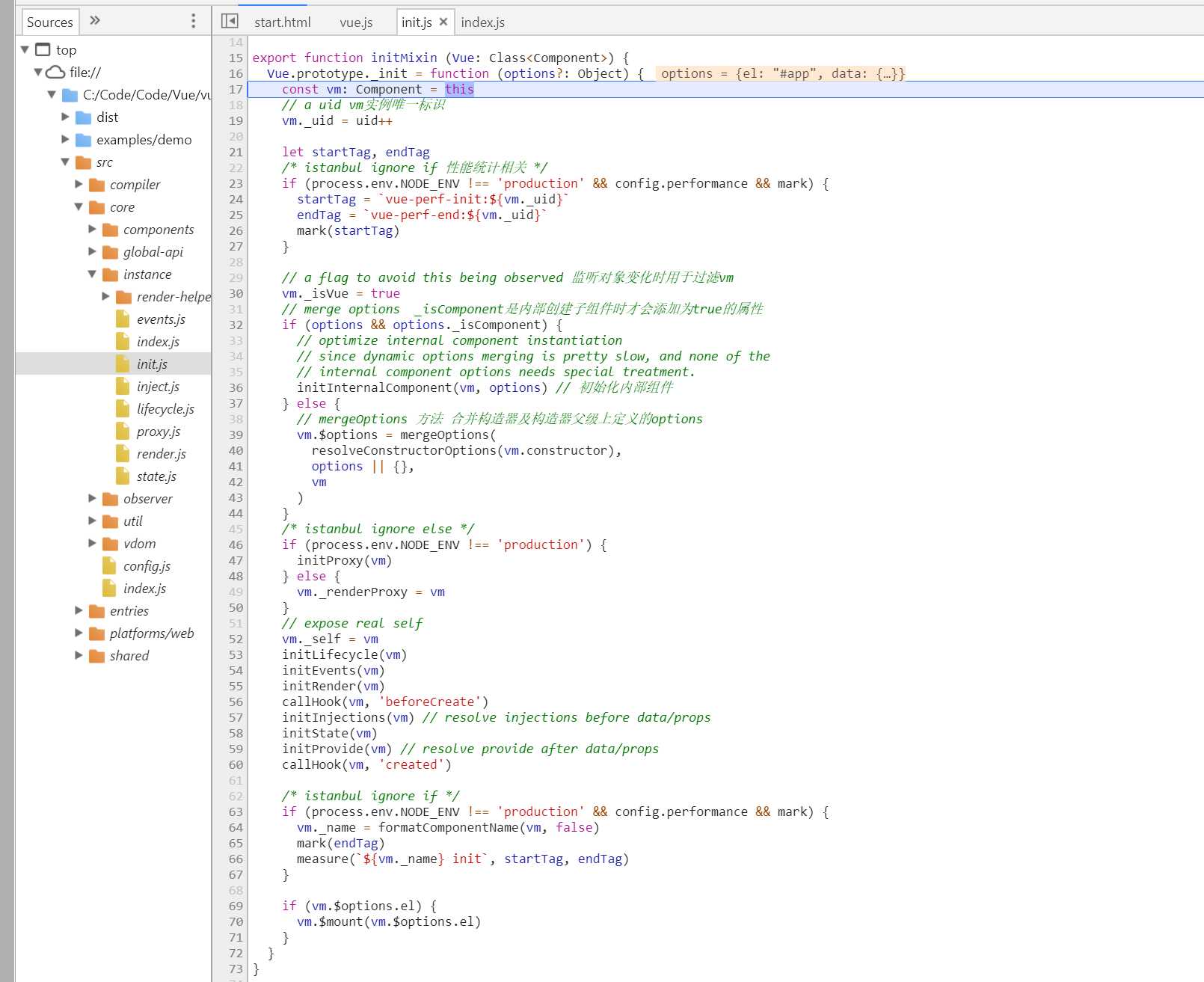Collapse the instance folder

92,274
